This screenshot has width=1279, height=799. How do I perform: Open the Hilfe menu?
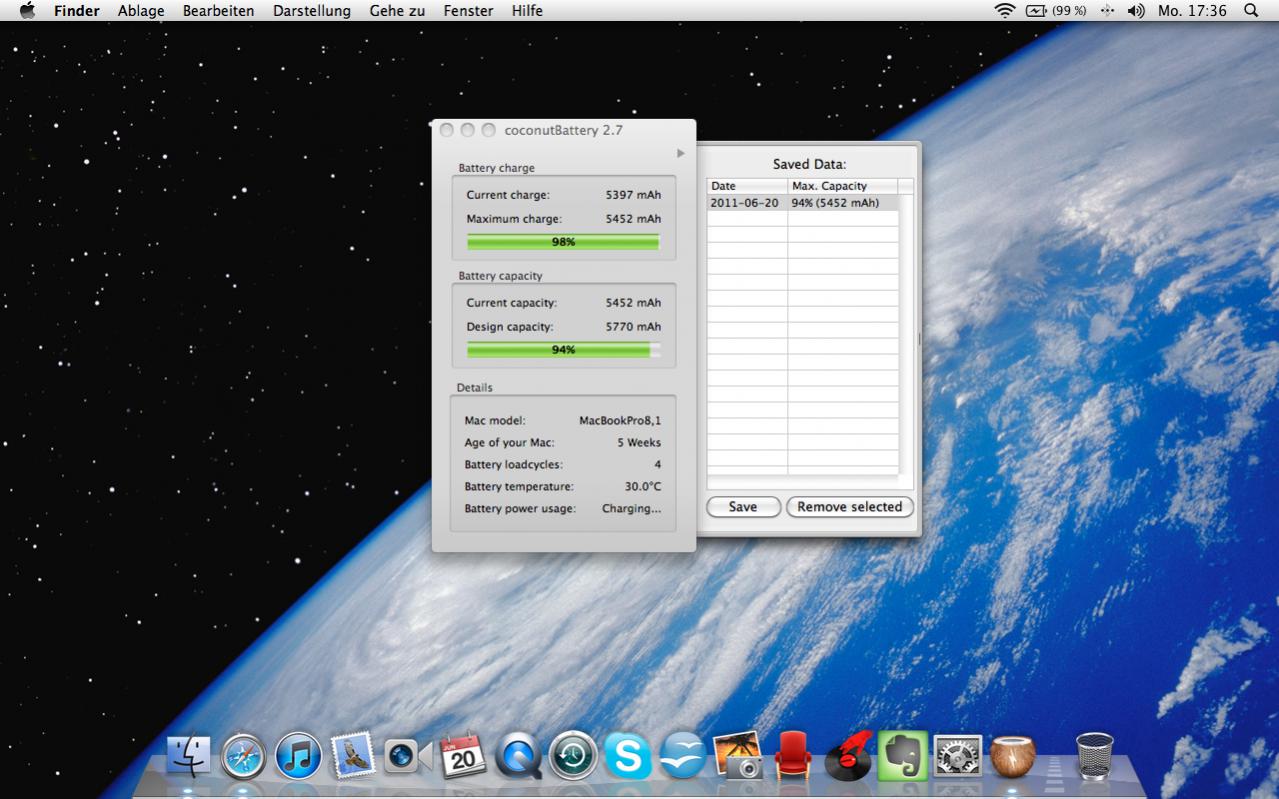(527, 11)
